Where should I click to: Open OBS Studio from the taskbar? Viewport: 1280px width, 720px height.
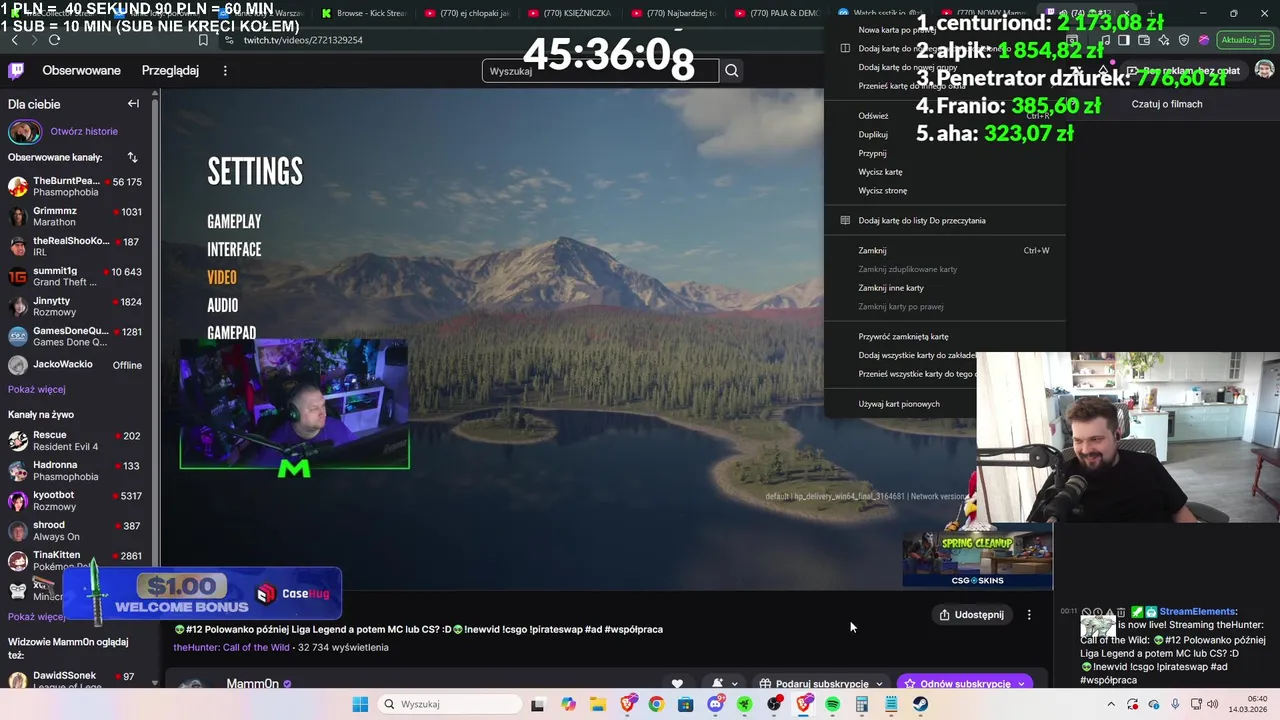tap(774, 704)
